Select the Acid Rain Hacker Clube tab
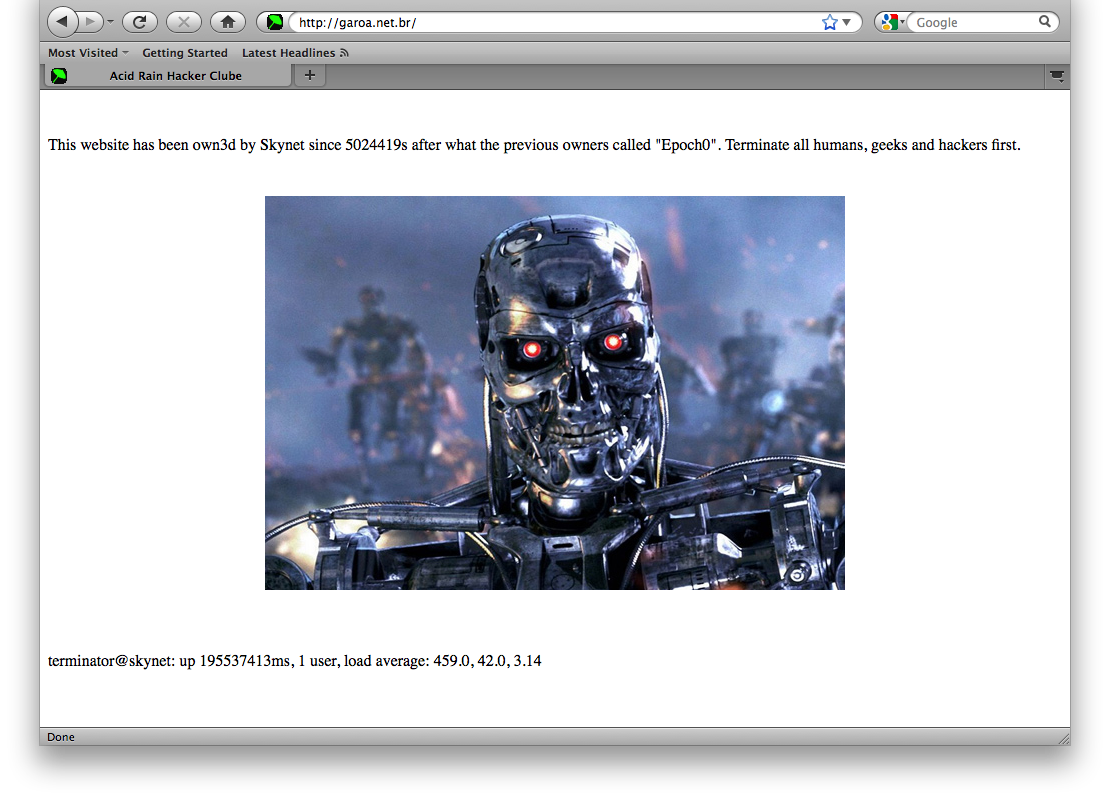 click(x=168, y=76)
